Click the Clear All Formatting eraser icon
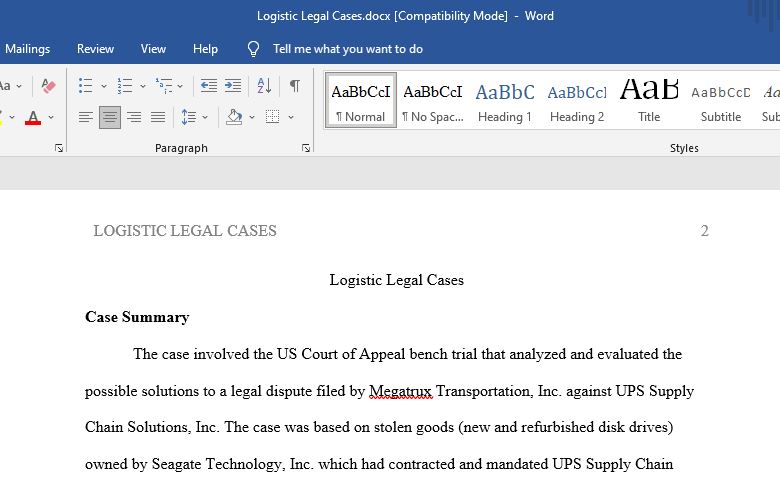This screenshot has width=780, height=478. (x=48, y=86)
